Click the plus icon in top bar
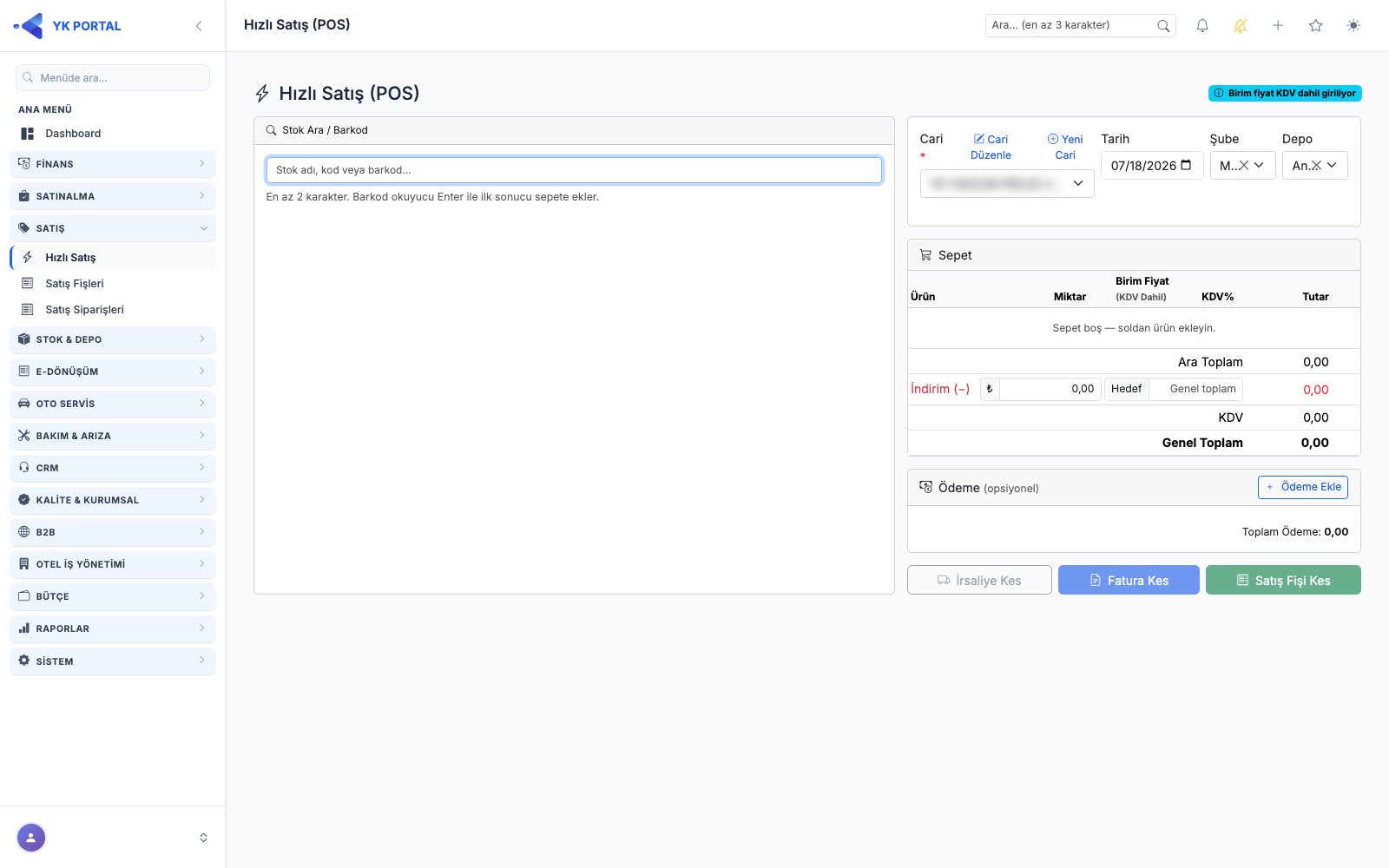 coord(1278,26)
